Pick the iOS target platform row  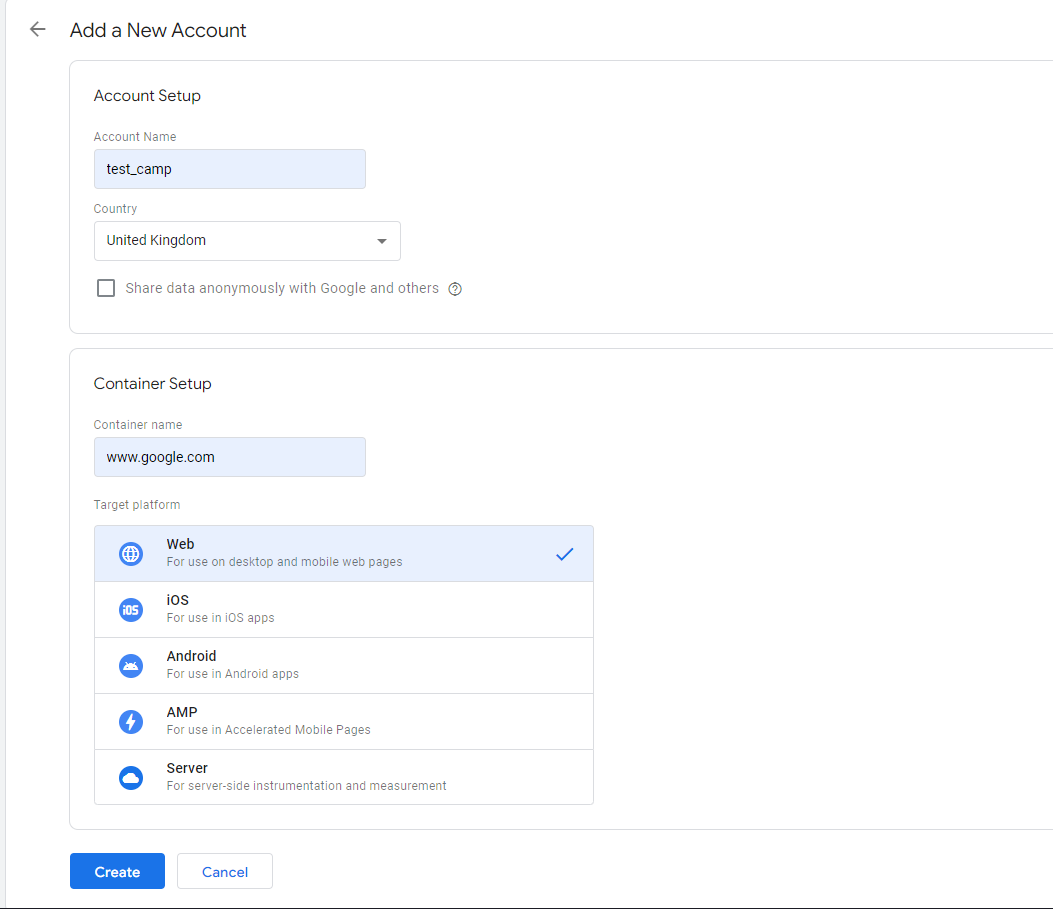(x=343, y=609)
